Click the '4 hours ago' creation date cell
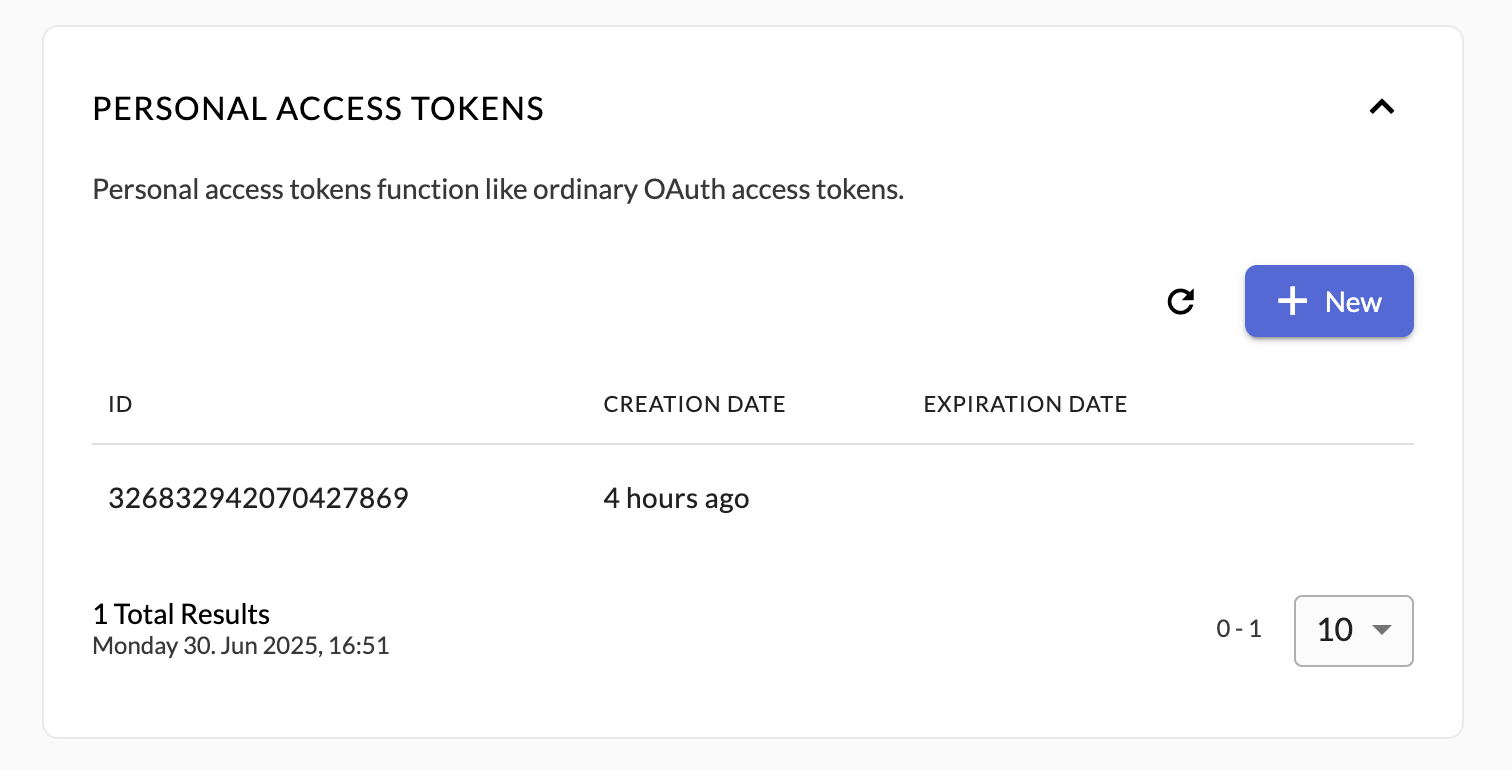 tap(676, 498)
